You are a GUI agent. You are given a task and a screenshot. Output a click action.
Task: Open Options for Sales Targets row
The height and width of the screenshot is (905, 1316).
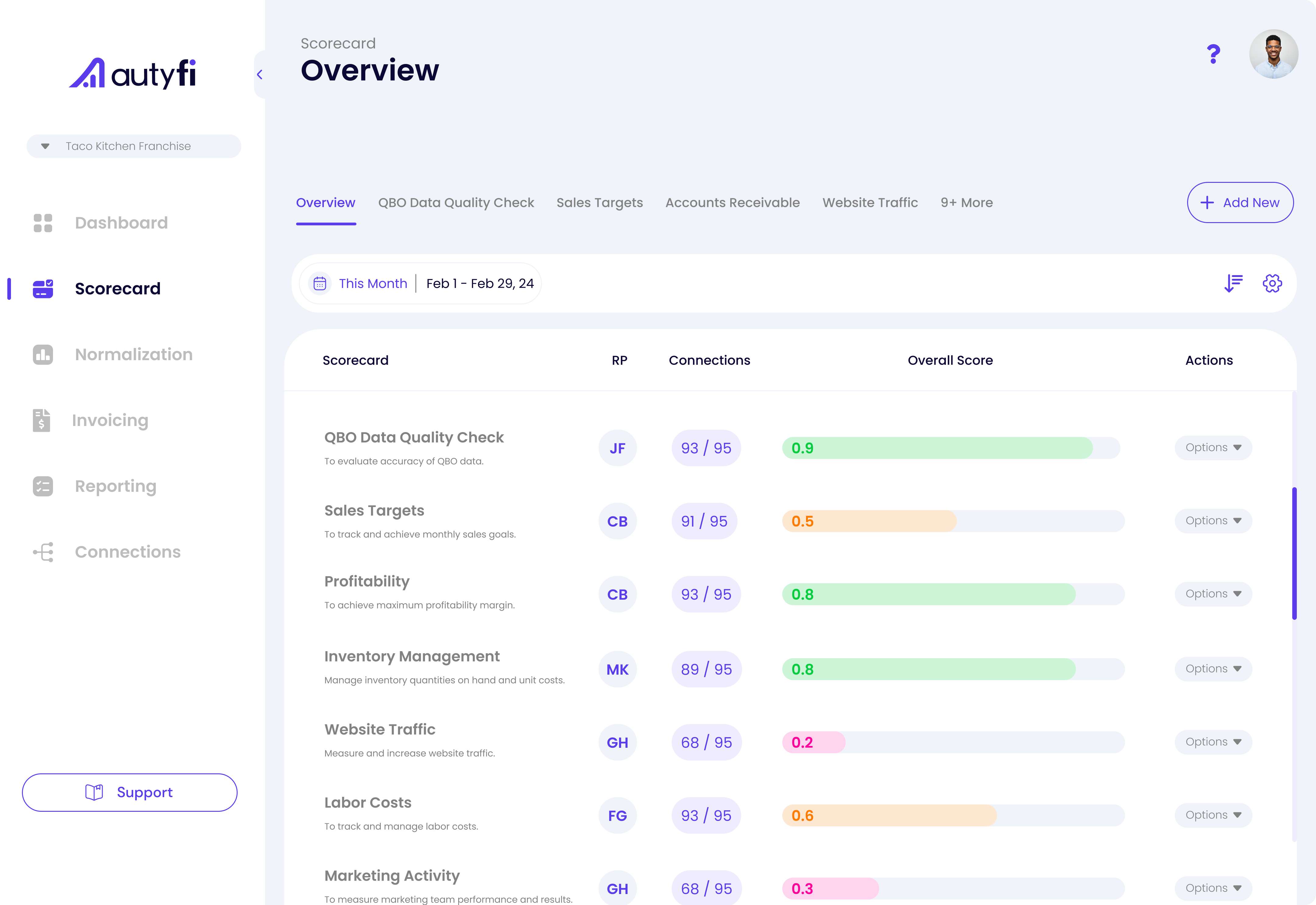1213,520
